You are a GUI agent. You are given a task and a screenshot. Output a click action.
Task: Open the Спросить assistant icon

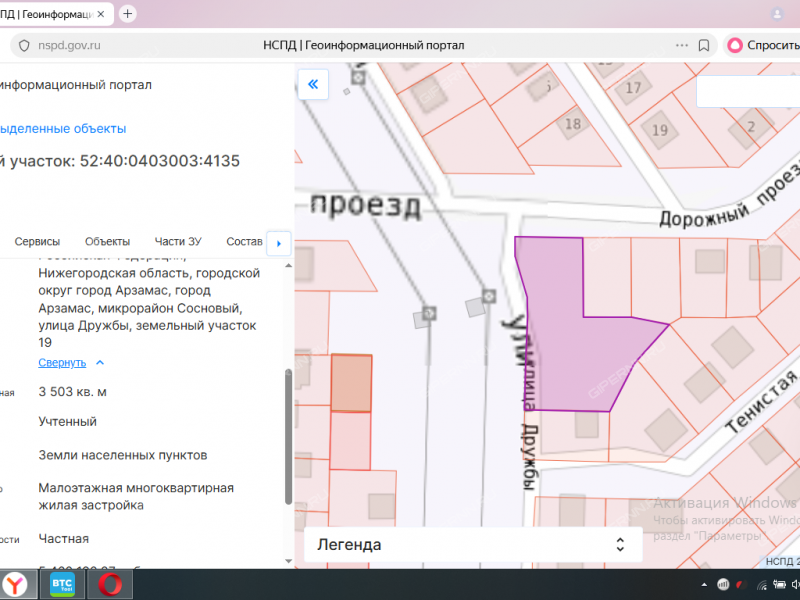pos(735,45)
